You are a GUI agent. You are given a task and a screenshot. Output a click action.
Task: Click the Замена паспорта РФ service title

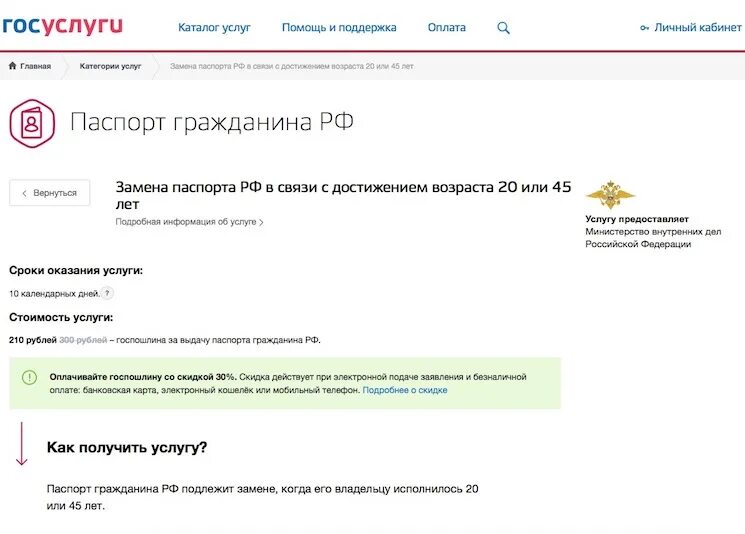click(x=343, y=195)
